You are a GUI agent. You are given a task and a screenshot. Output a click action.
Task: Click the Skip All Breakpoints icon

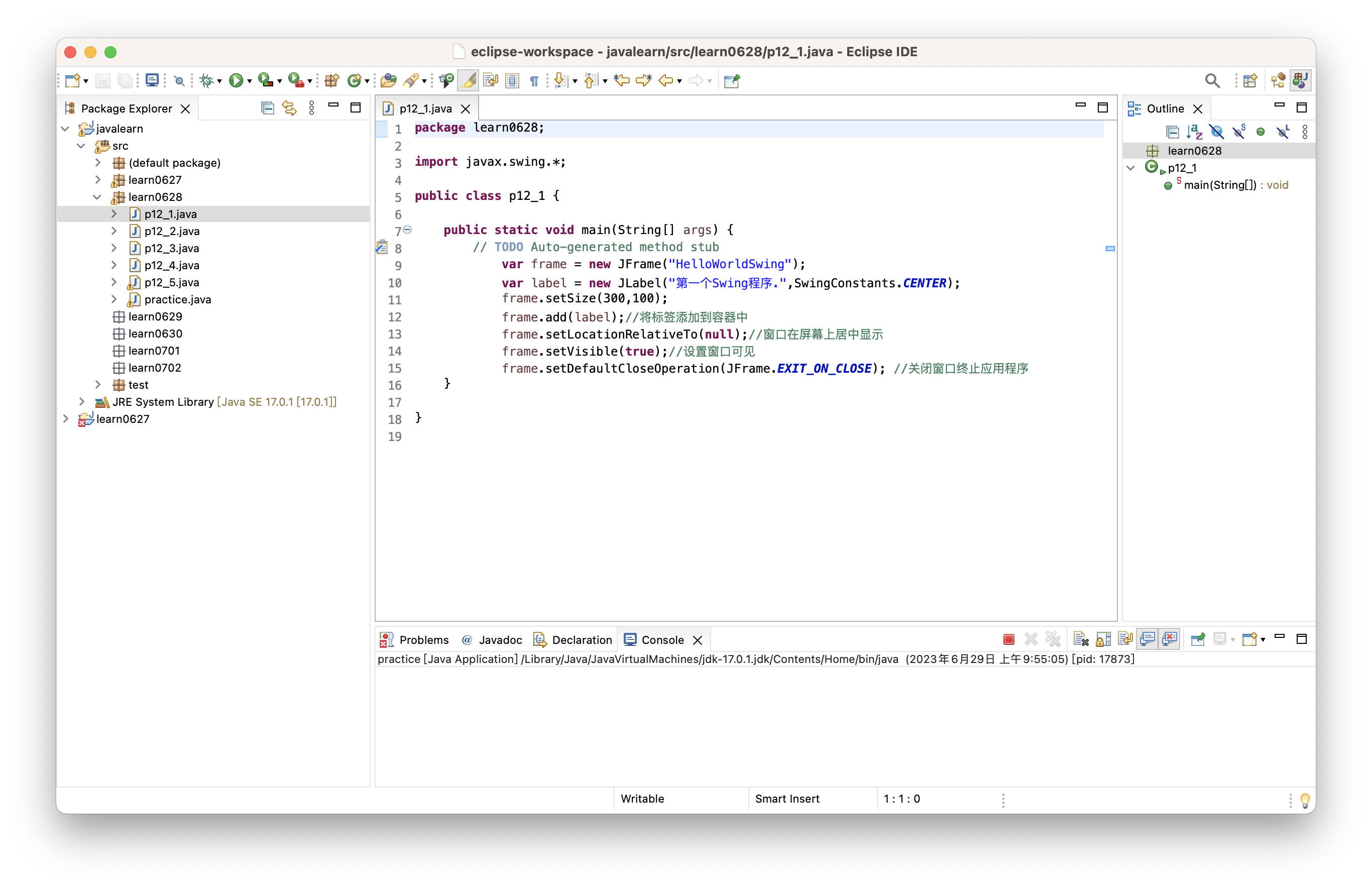(x=180, y=81)
